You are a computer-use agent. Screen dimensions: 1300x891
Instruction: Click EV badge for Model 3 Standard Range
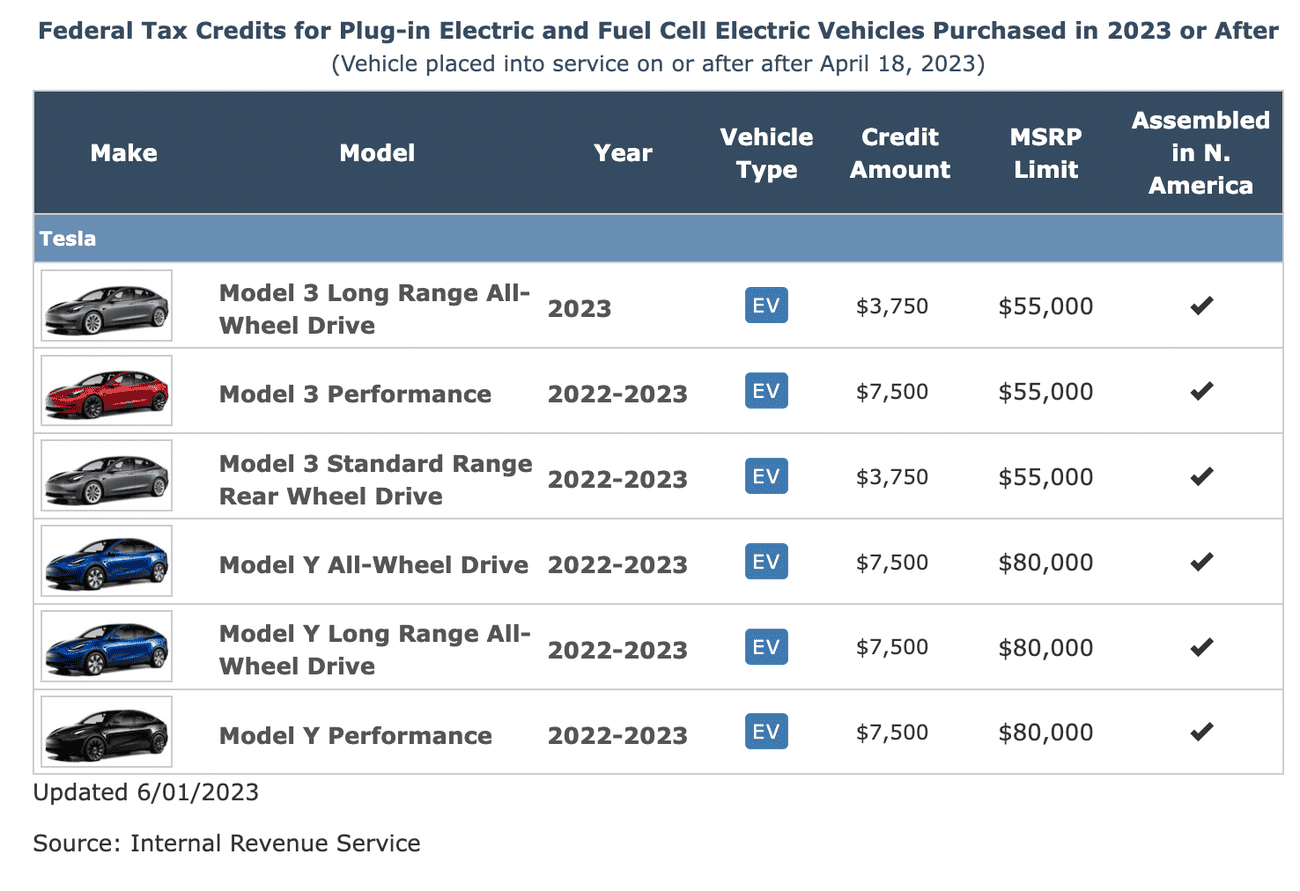coord(766,476)
